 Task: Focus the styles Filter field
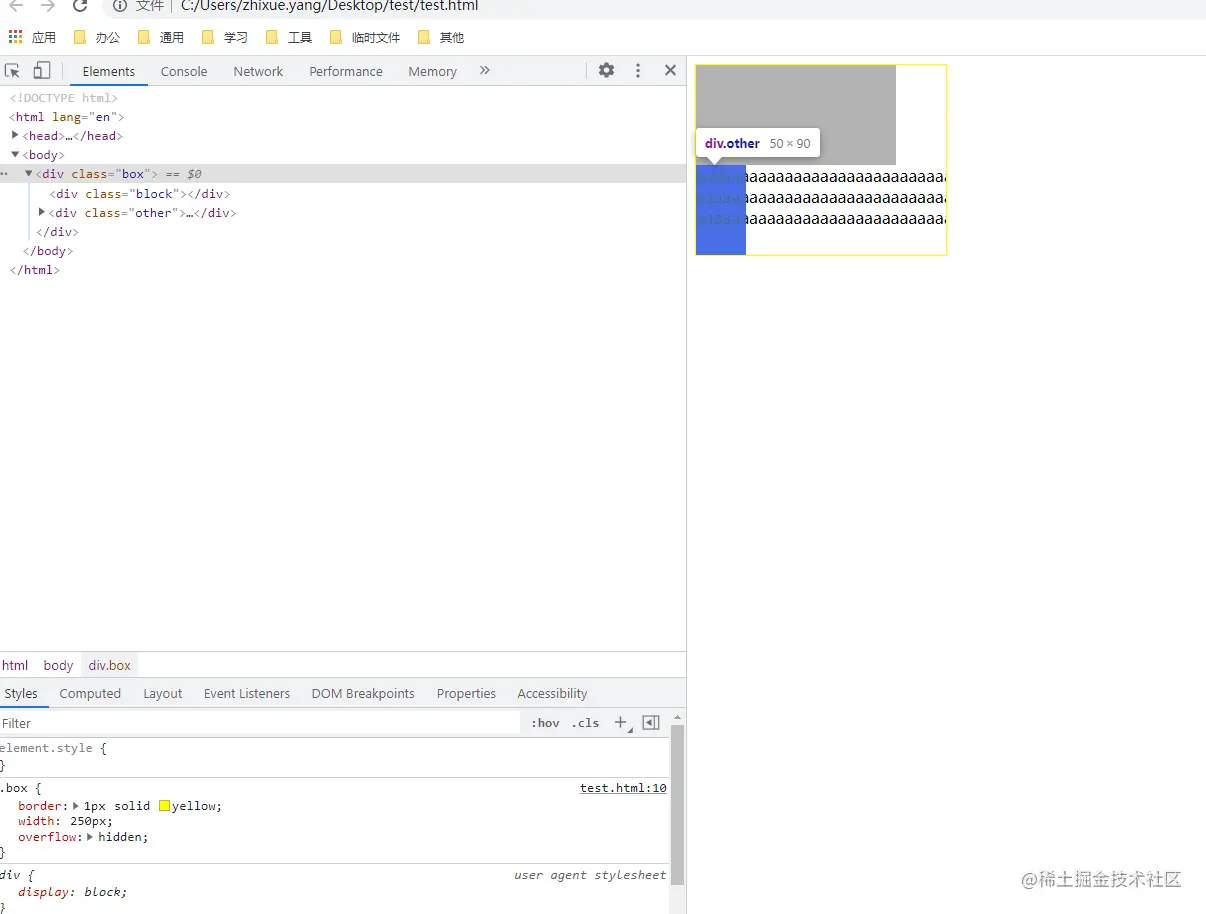coord(260,723)
